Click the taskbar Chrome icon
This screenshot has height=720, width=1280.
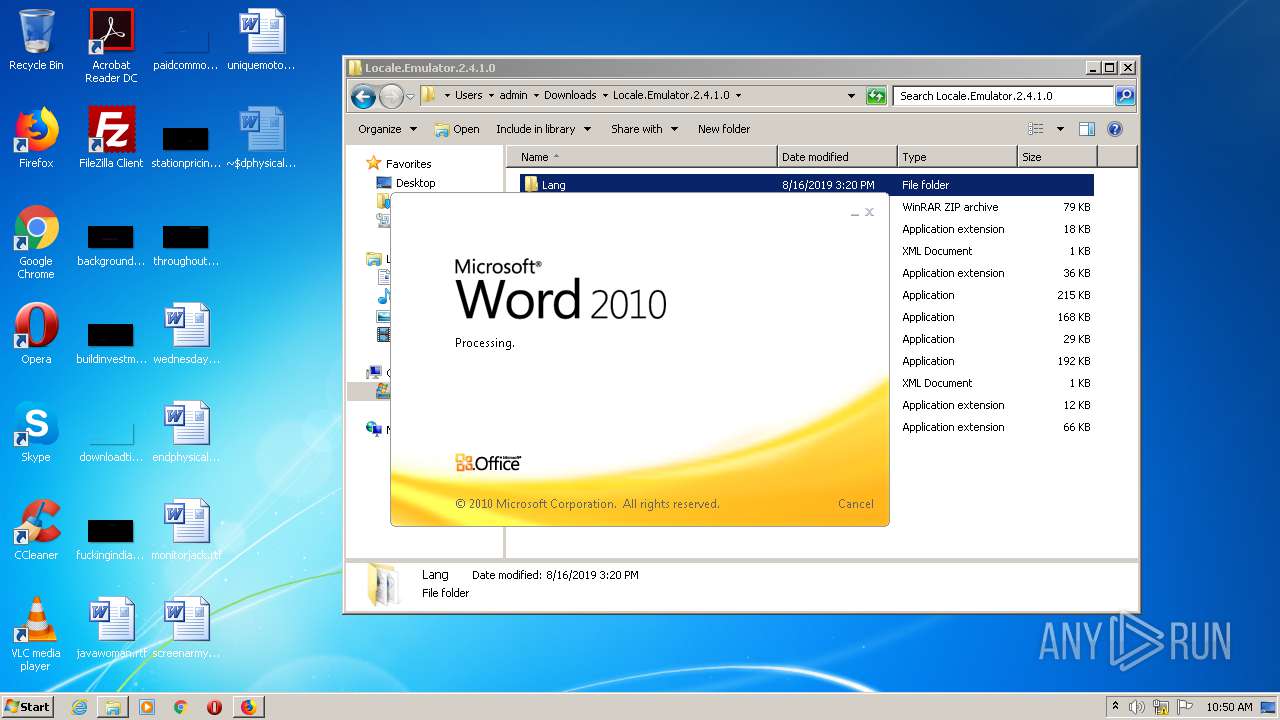click(180, 707)
